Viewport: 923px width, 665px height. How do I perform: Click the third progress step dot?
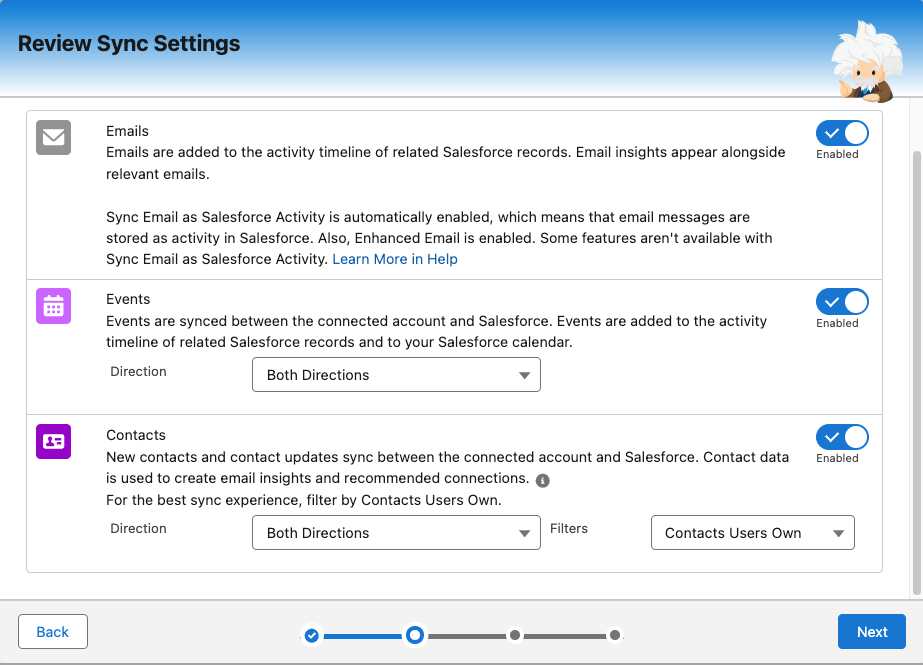(x=515, y=635)
